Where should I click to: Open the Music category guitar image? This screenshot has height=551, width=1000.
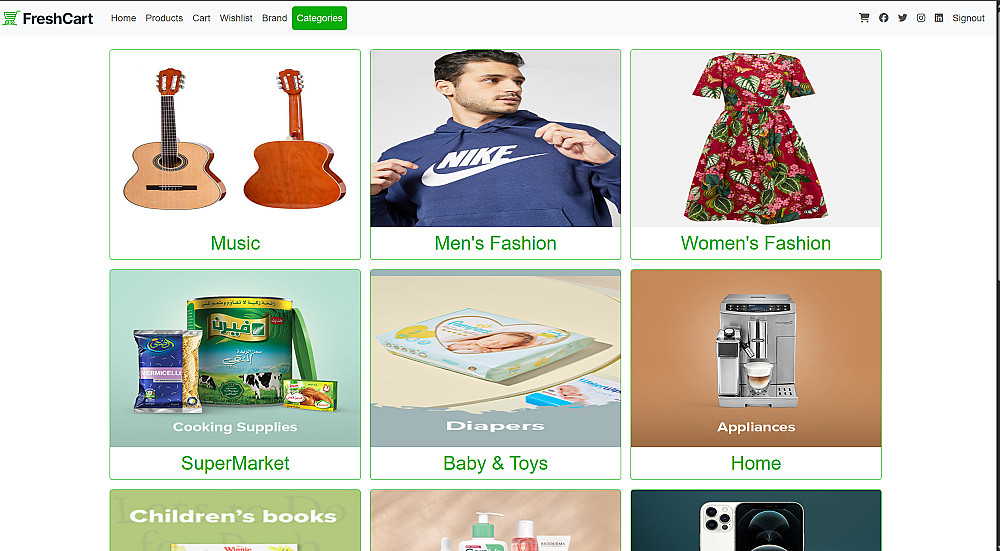click(x=235, y=138)
